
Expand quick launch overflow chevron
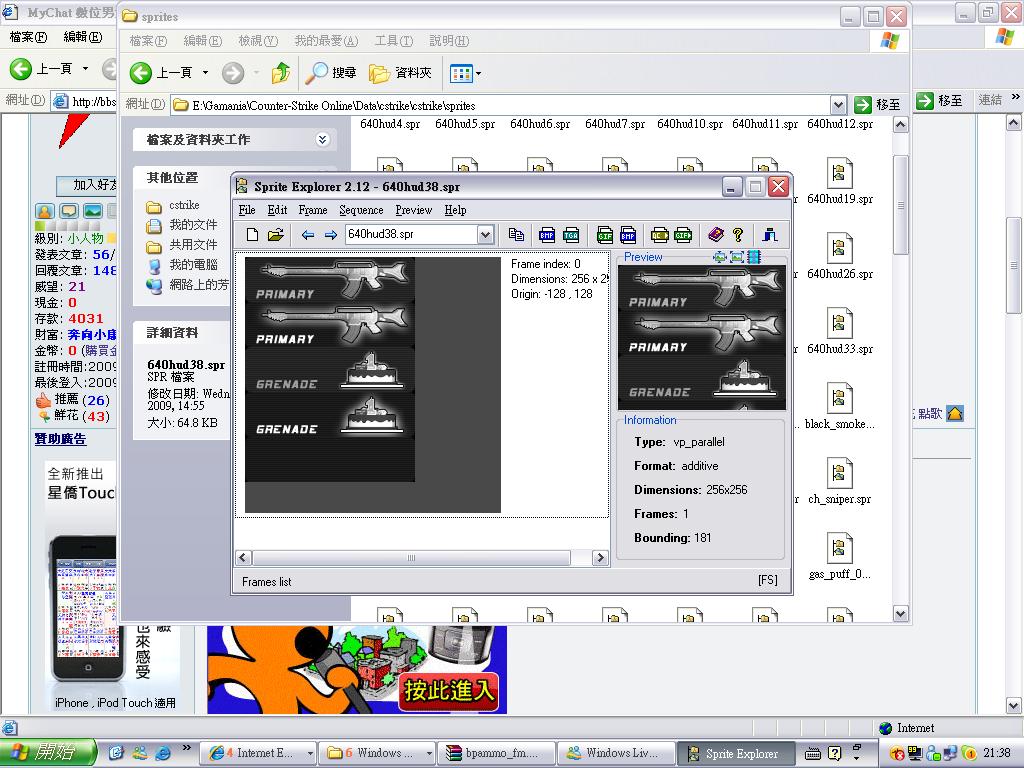pos(187,748)
